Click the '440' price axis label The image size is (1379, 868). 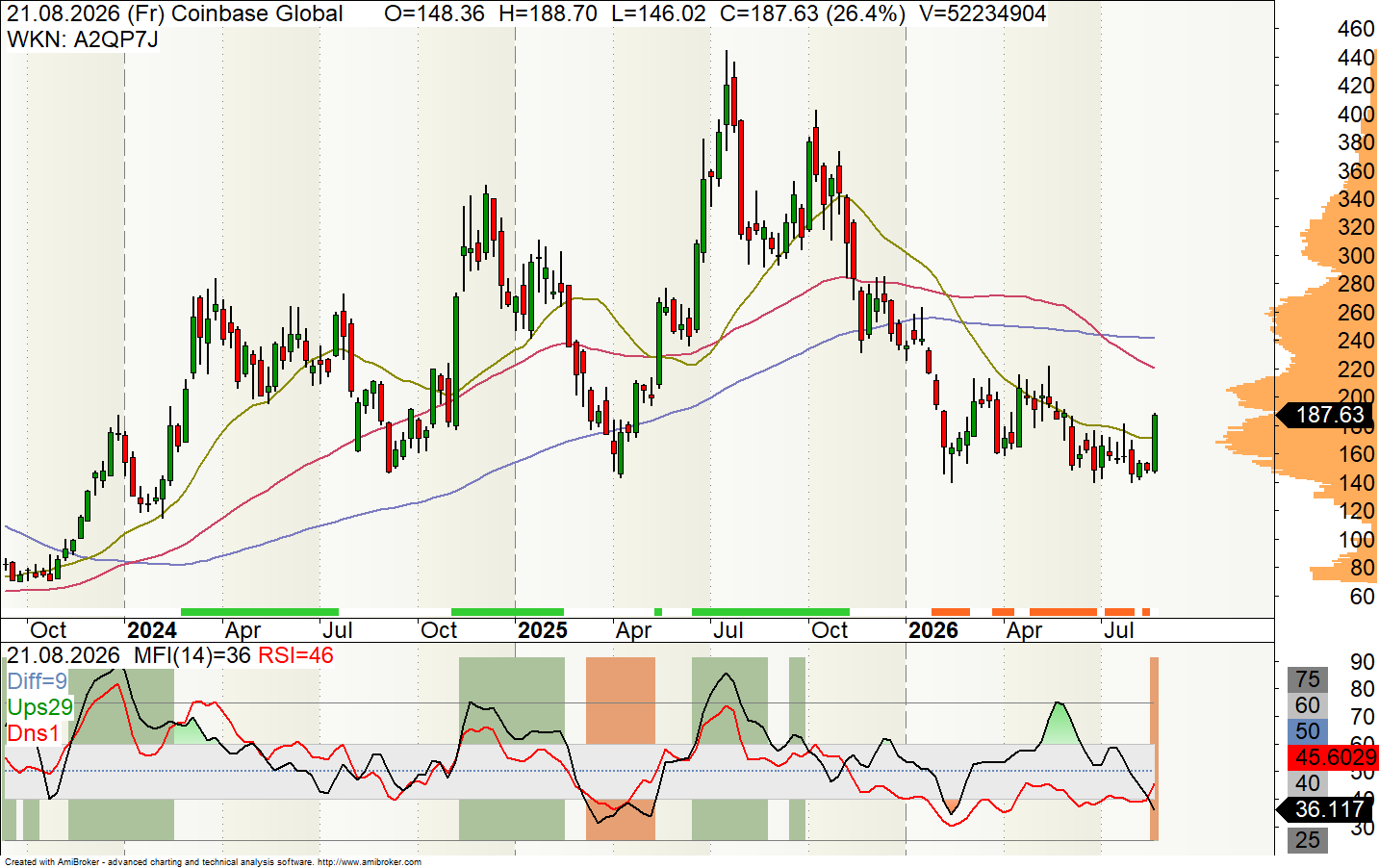click(1356, 58)
